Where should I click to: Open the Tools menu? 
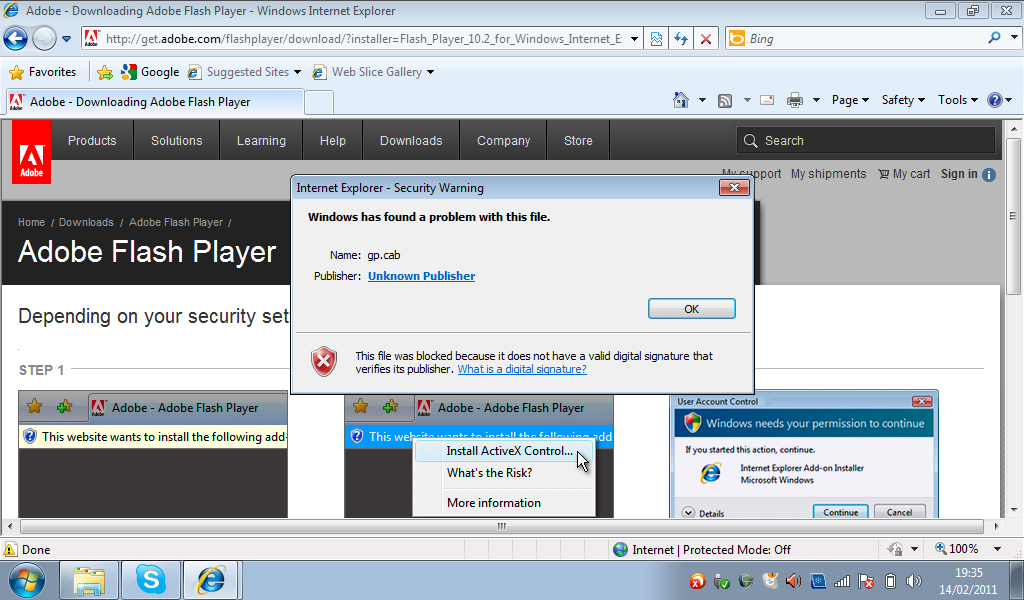958,100
